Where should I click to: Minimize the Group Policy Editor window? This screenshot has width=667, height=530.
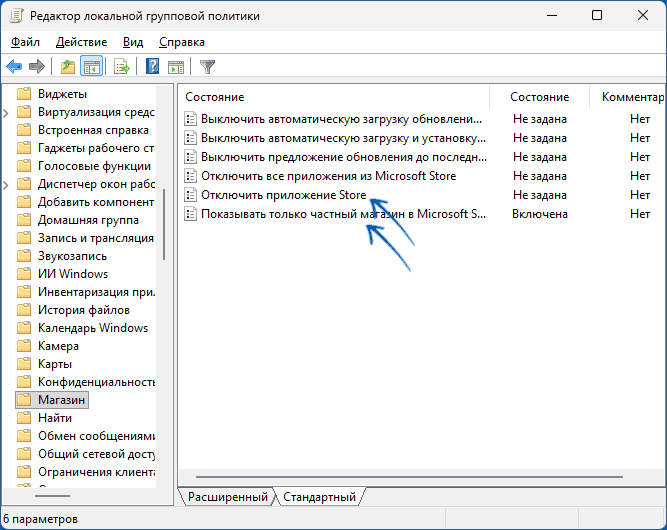coord(552,16)
